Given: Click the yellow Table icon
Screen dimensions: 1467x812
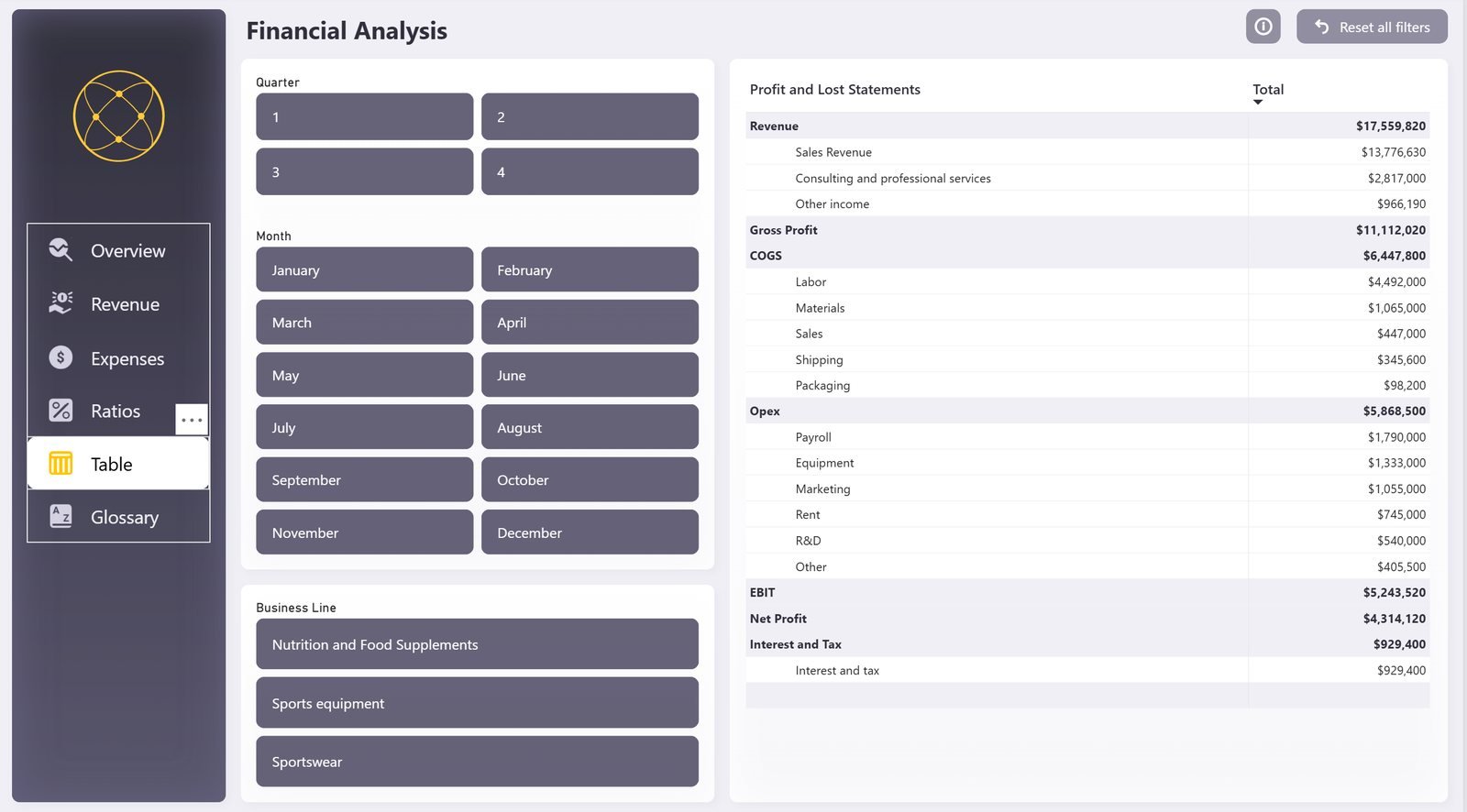Looking at the screenshot, I should coord(61,464).
